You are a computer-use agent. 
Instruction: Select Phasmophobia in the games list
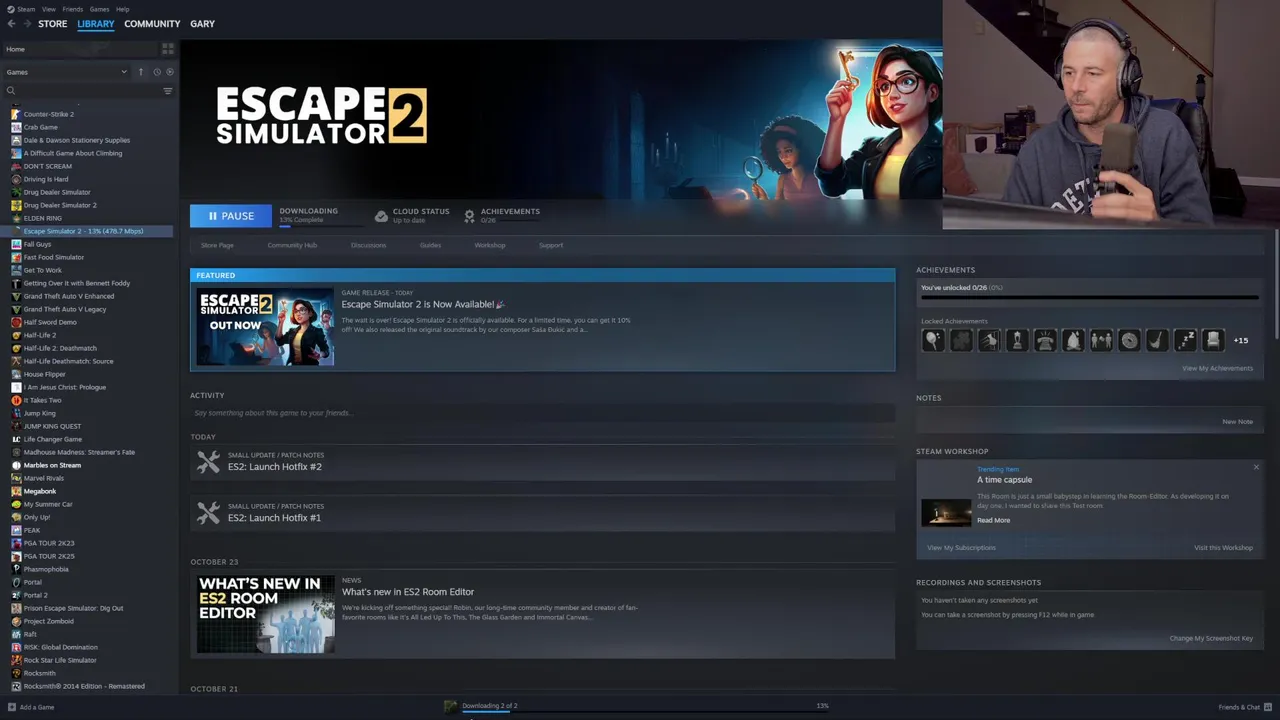[x=46, y=569]
